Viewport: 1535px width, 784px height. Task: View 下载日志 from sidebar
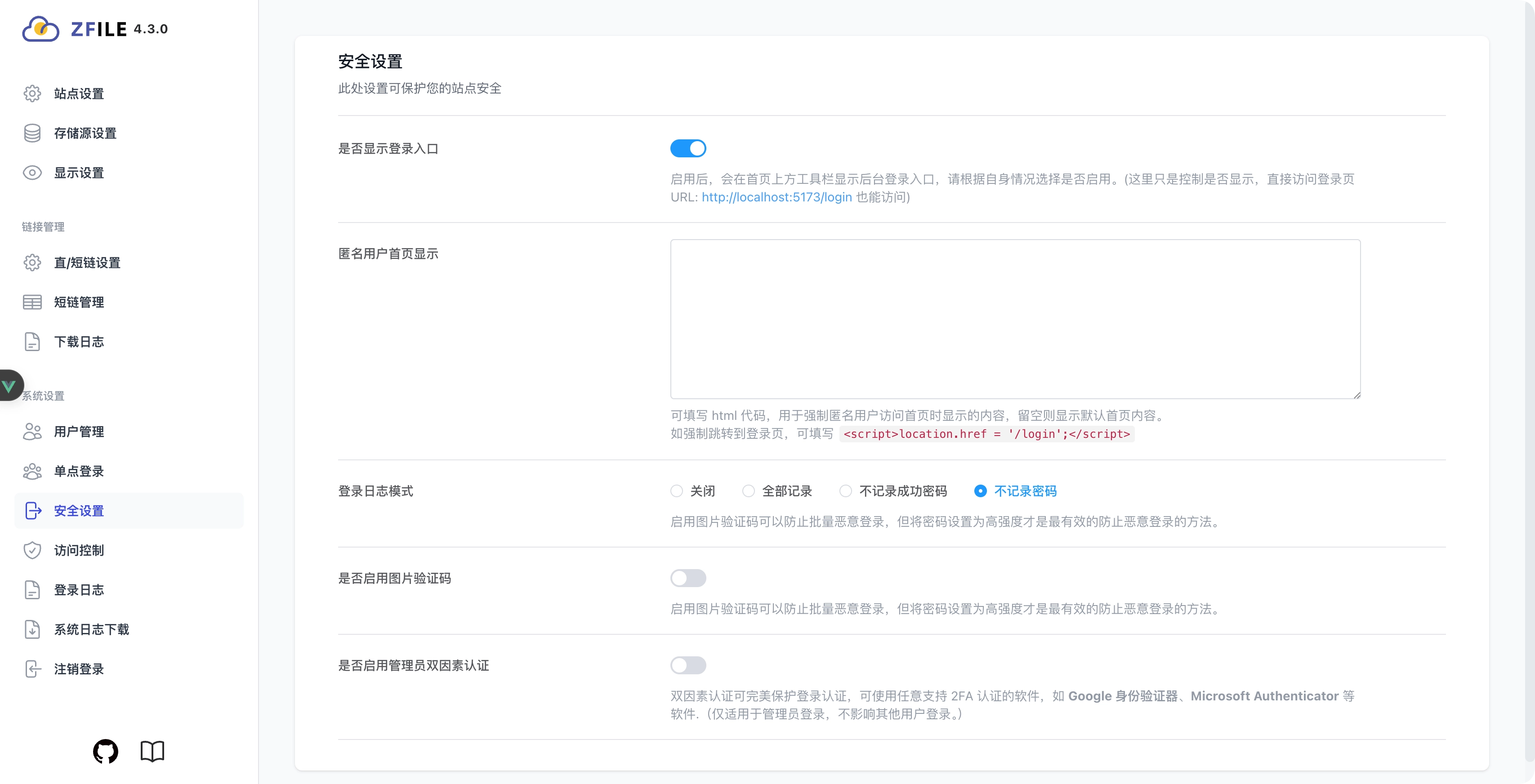click(x=129, y=342)
